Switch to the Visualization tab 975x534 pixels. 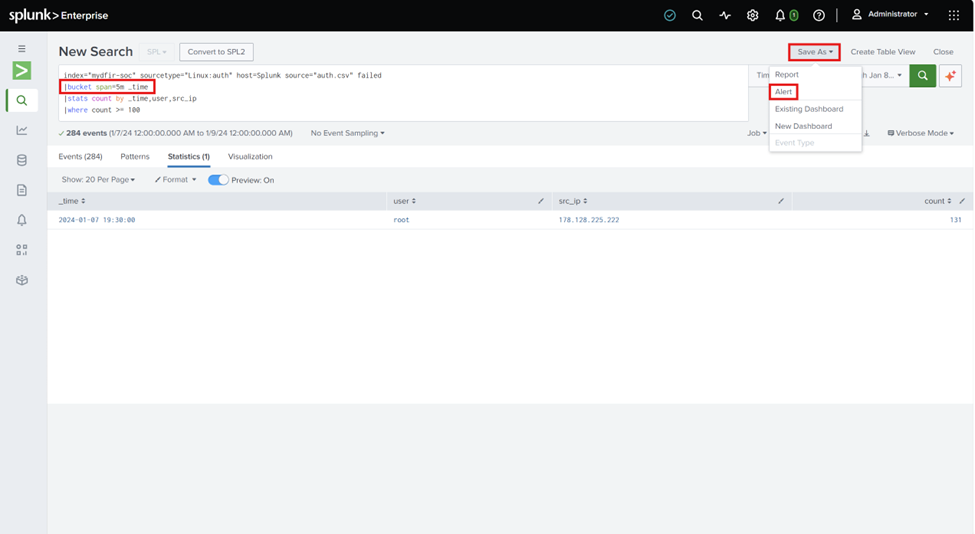[x=250, y=157]
